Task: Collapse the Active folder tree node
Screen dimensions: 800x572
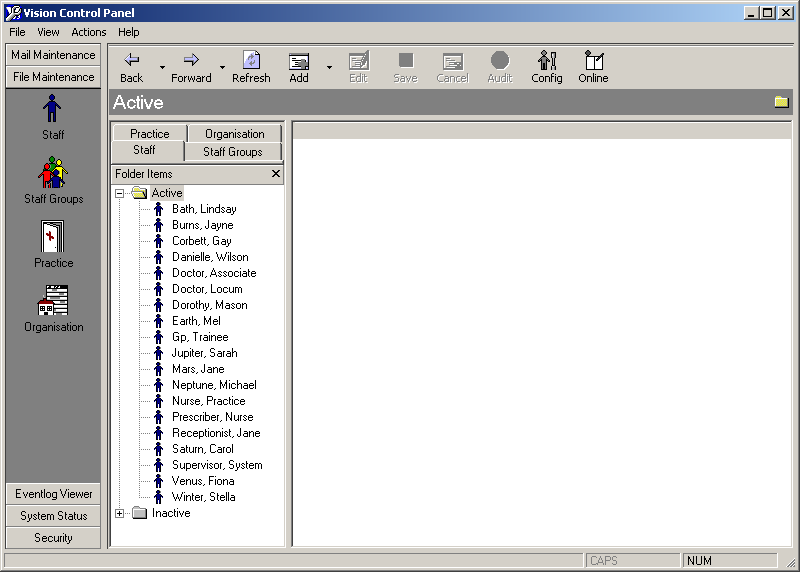Action: 119,193
